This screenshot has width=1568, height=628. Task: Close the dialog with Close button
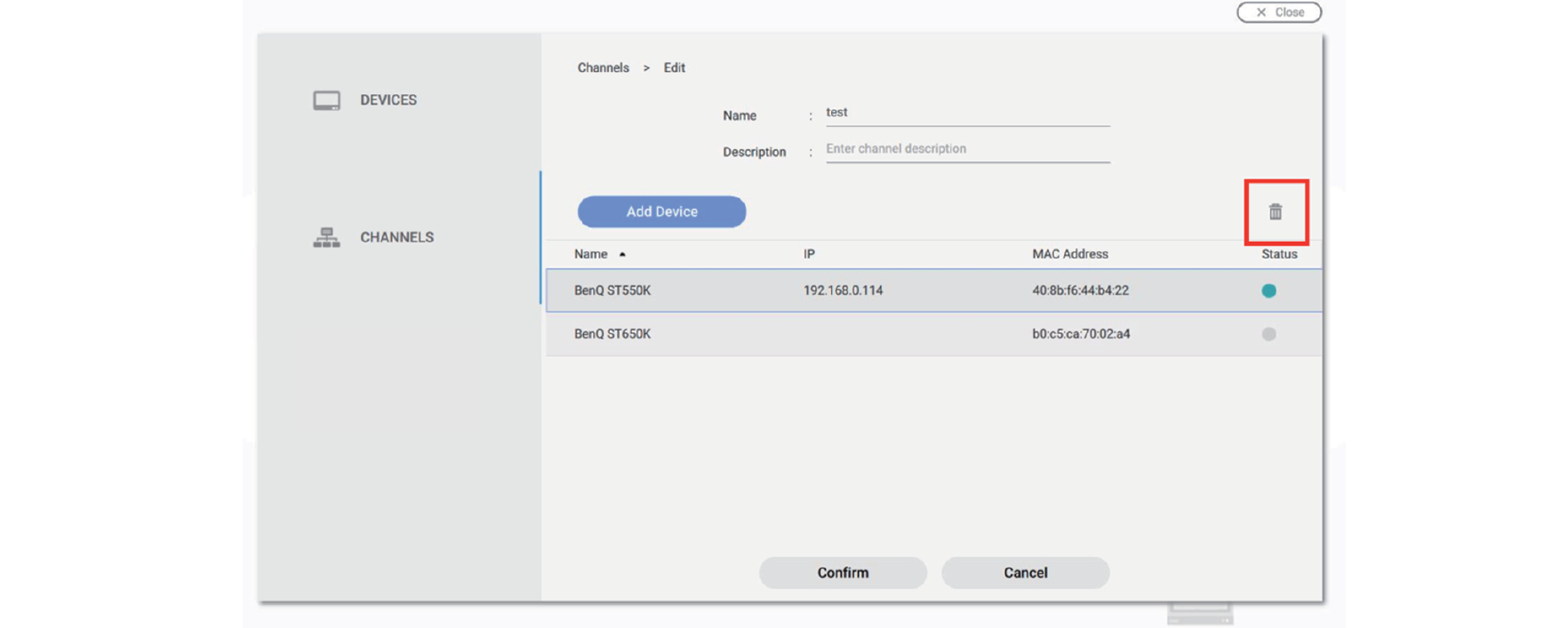pyautogui.click(x=1278, y=12)
